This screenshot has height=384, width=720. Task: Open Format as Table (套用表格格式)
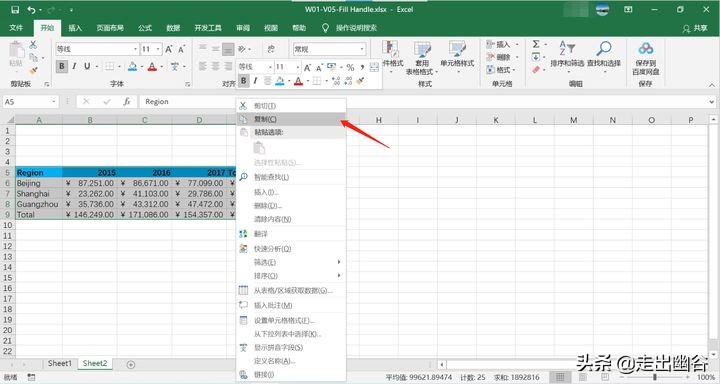coord(422,58)
